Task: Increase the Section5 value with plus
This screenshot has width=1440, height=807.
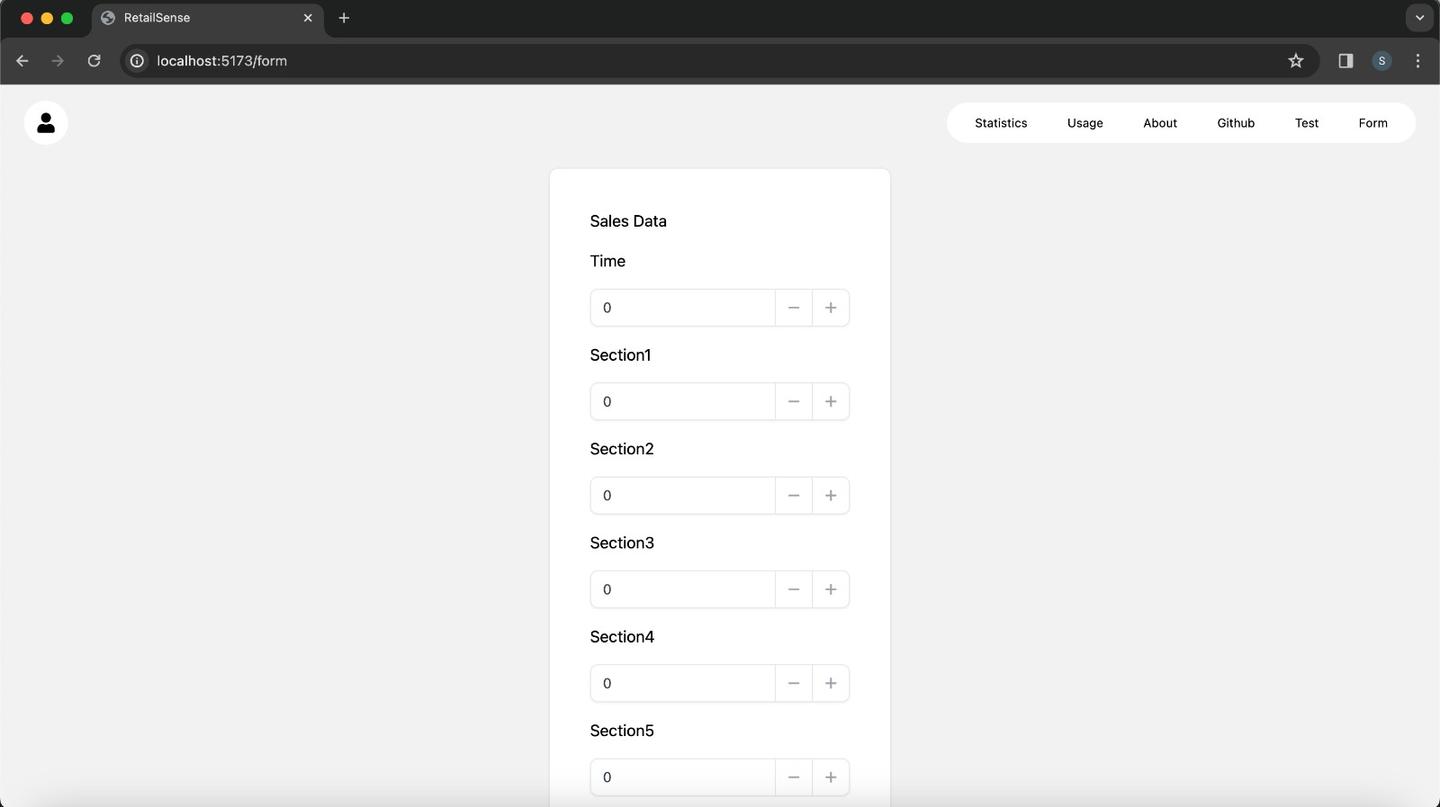Action: (x=831, y=778)
